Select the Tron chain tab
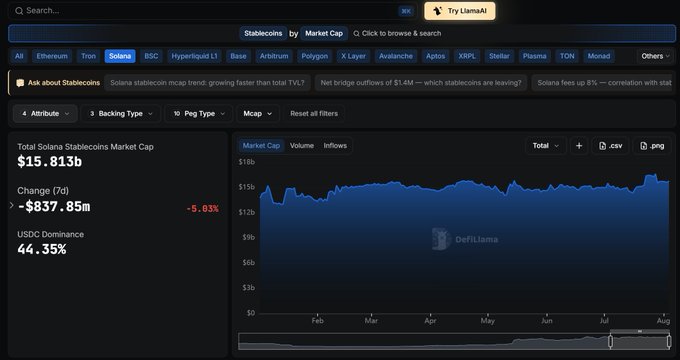The image size is (680, 360). (x=88, y=56)
